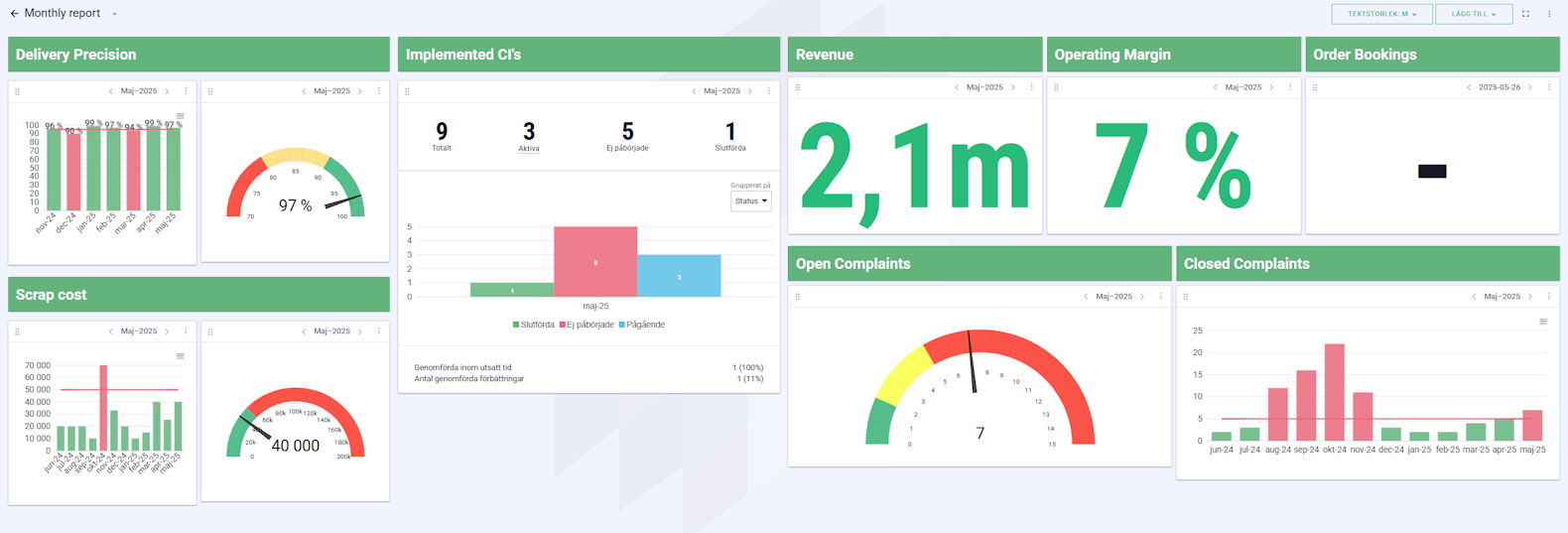Viewport: 1568px width, 533px height.
Task: Toggle the Pågående legend series
Action: tap(641, 325)
